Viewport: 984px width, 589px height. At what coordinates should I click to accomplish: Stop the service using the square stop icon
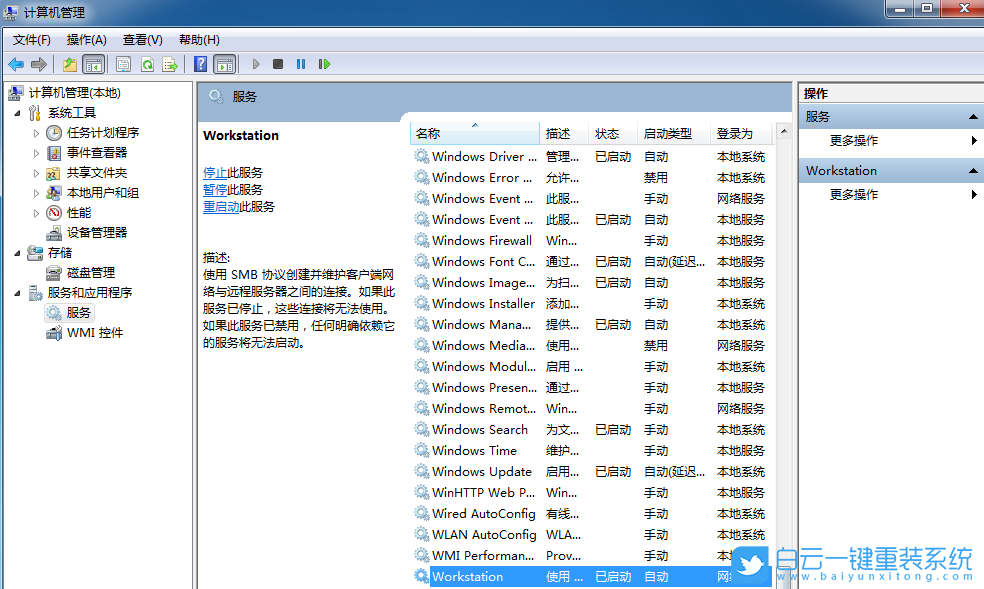pos(278,64)
